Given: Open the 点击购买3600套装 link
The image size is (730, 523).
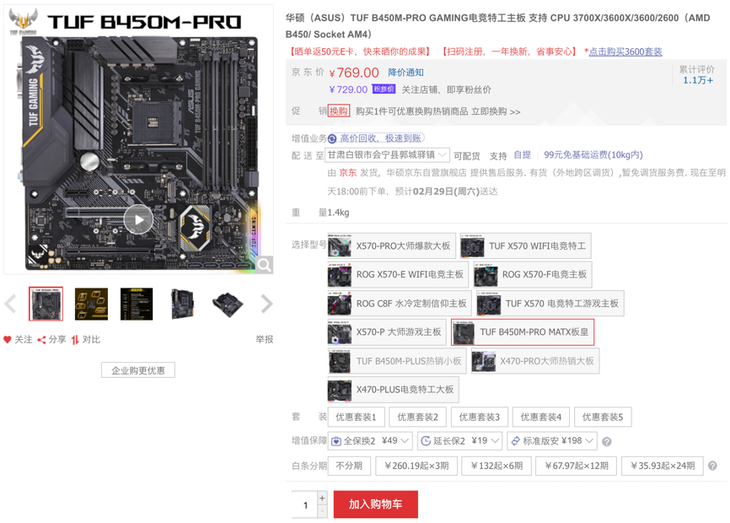Looking at the screenshot, I should (x=625, y=51).
